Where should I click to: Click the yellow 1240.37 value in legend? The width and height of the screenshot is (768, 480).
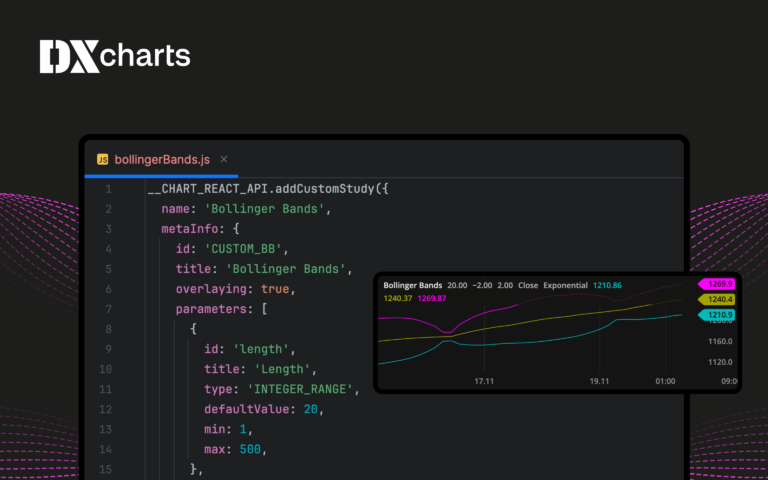point(398,298)
